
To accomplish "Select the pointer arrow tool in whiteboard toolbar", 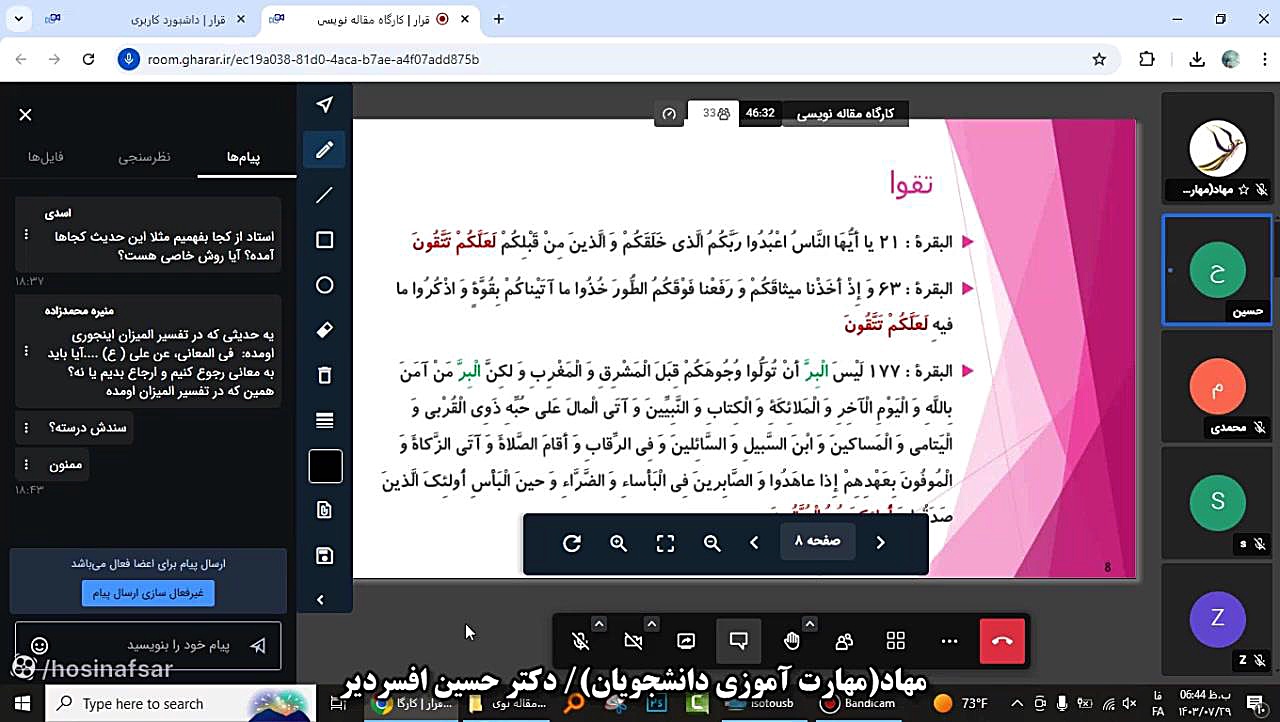I will click(x=324, y=105).
